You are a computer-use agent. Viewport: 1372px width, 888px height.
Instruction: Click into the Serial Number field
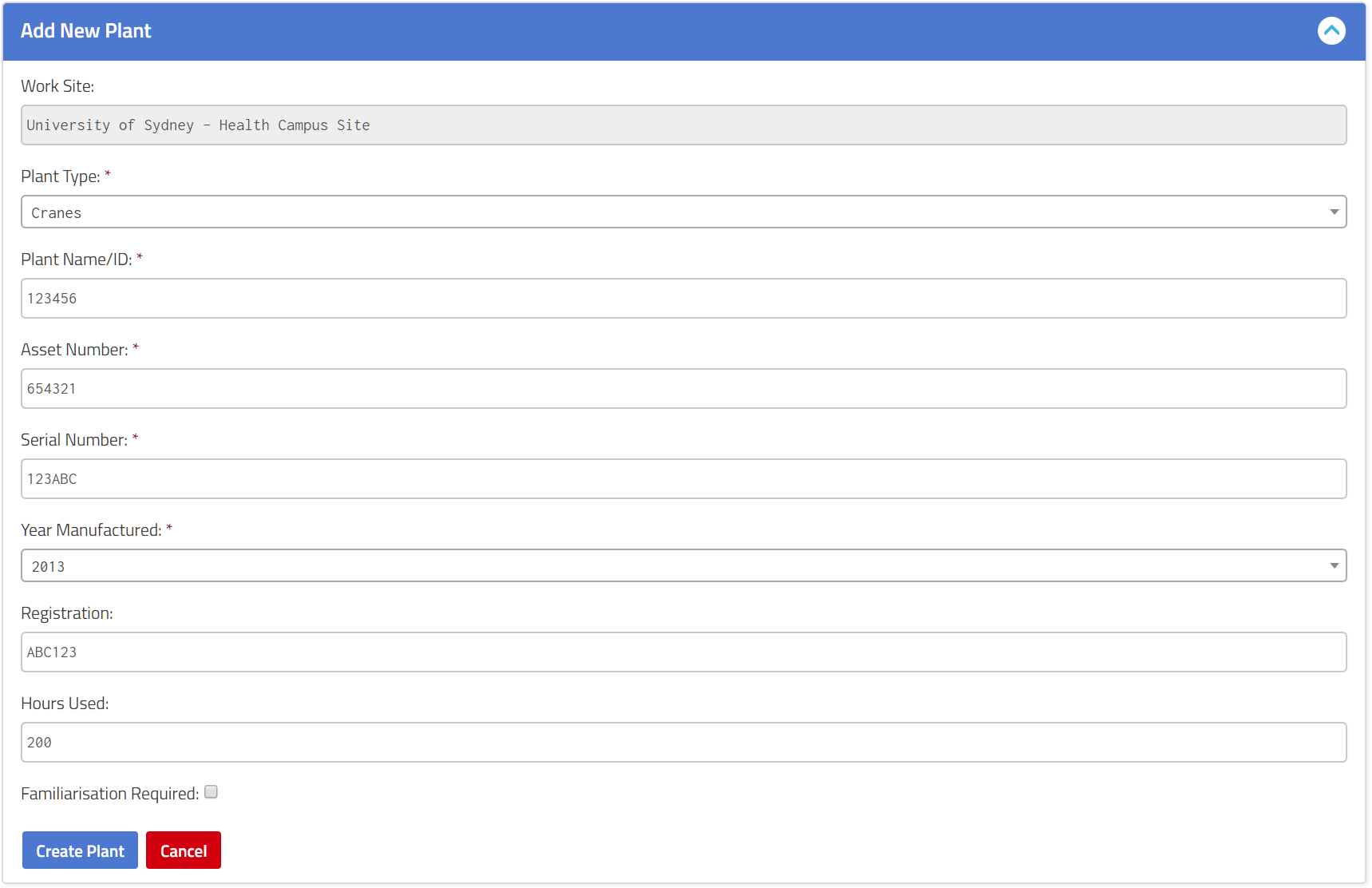click(683, 478)
